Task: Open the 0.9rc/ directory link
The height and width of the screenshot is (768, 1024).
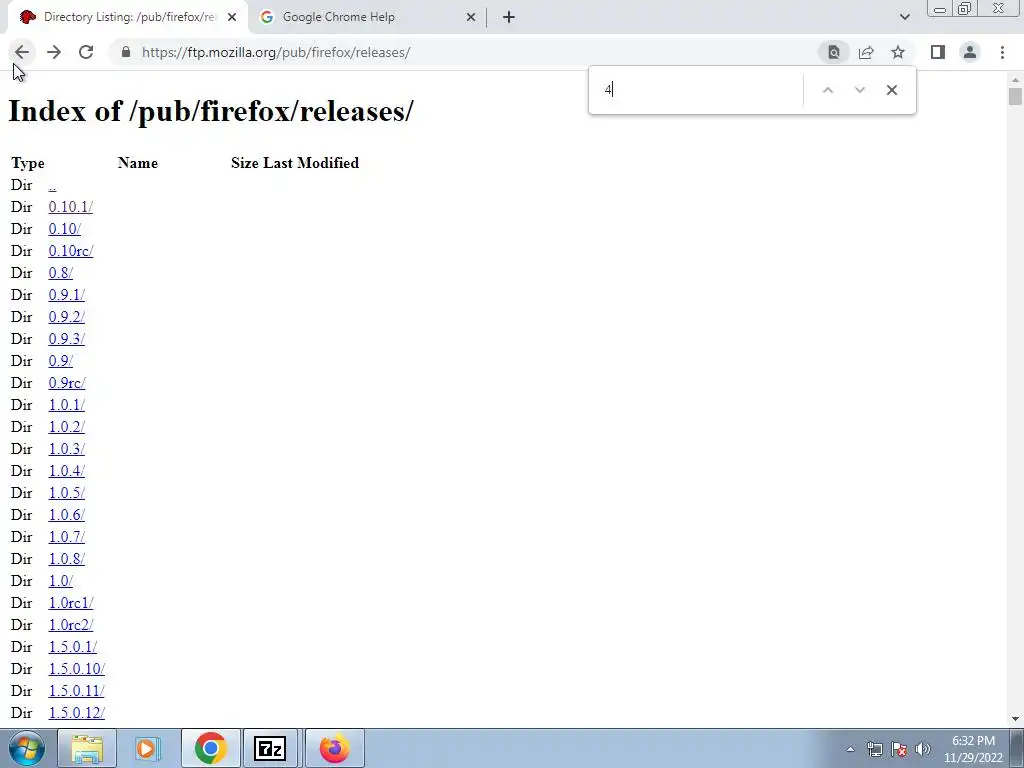Action: 67,383
